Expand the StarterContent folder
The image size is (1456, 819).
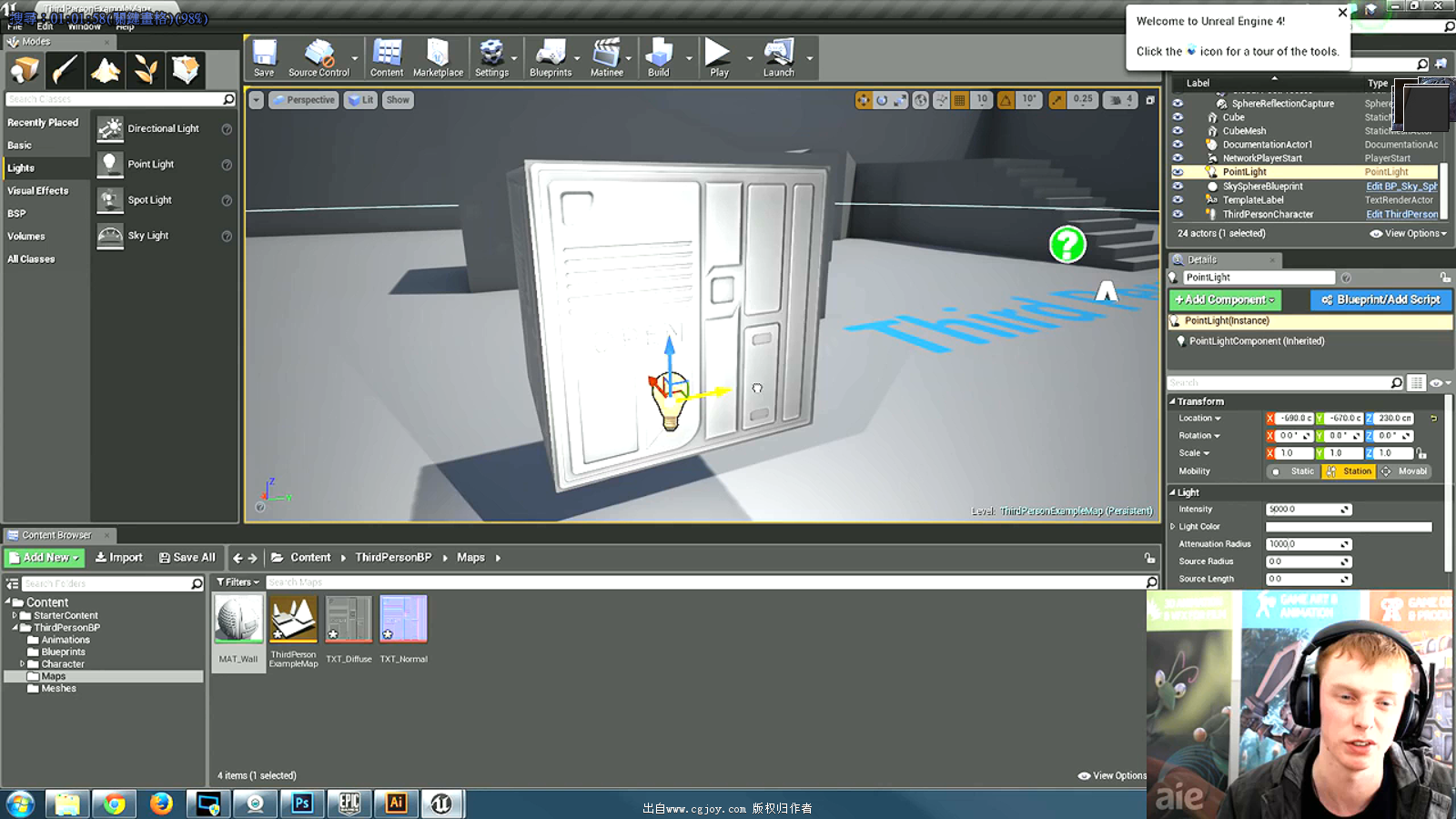click(15, 616)
